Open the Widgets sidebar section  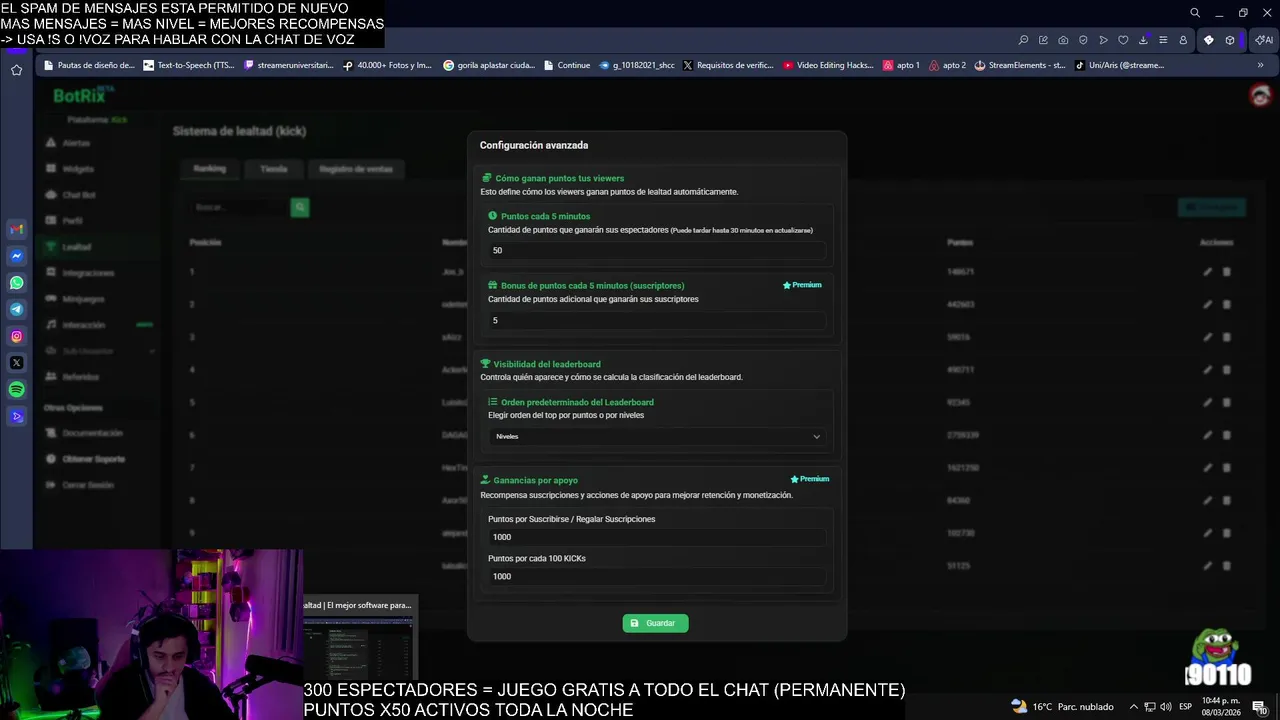click(x=77, y=169)
